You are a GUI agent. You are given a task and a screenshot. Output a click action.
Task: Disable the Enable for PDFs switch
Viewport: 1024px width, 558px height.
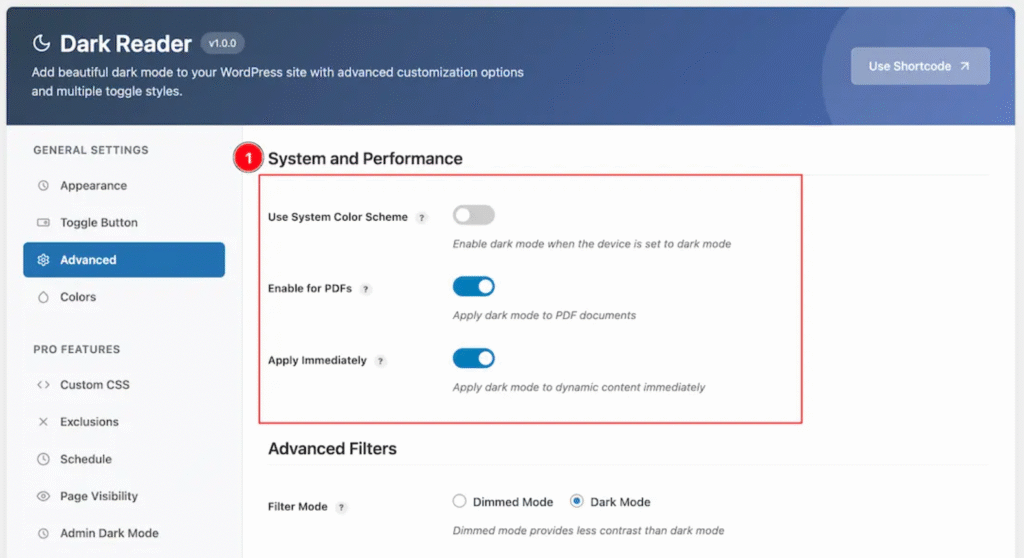473,287
